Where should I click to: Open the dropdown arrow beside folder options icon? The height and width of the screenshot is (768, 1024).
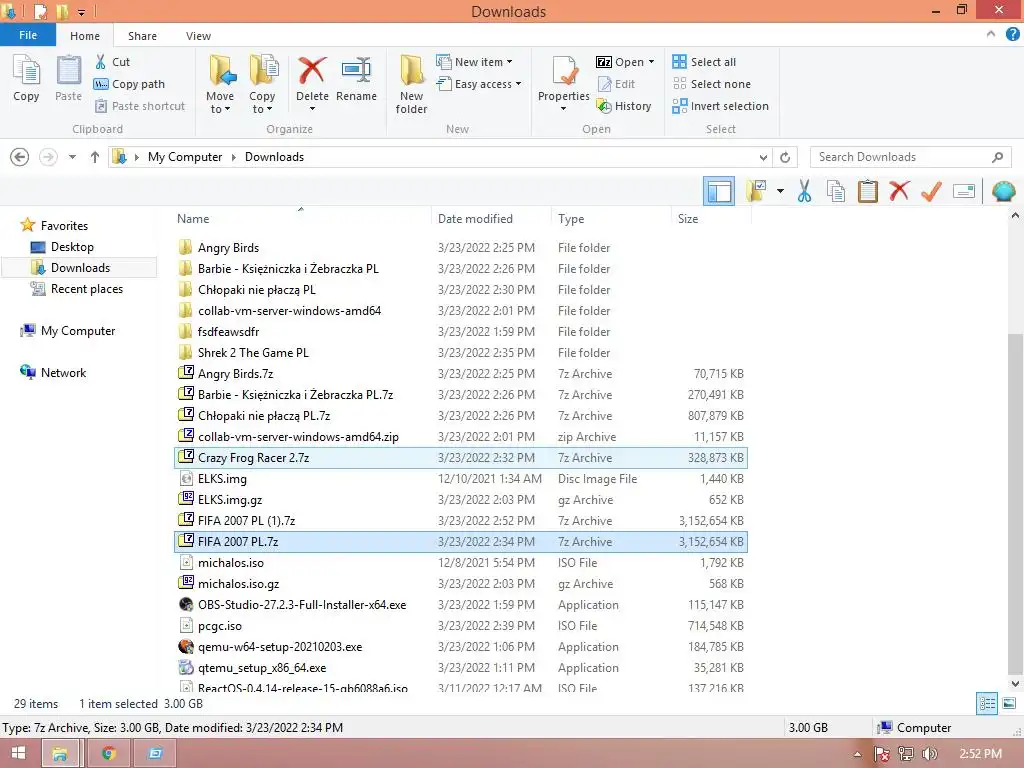coord(780,191)
